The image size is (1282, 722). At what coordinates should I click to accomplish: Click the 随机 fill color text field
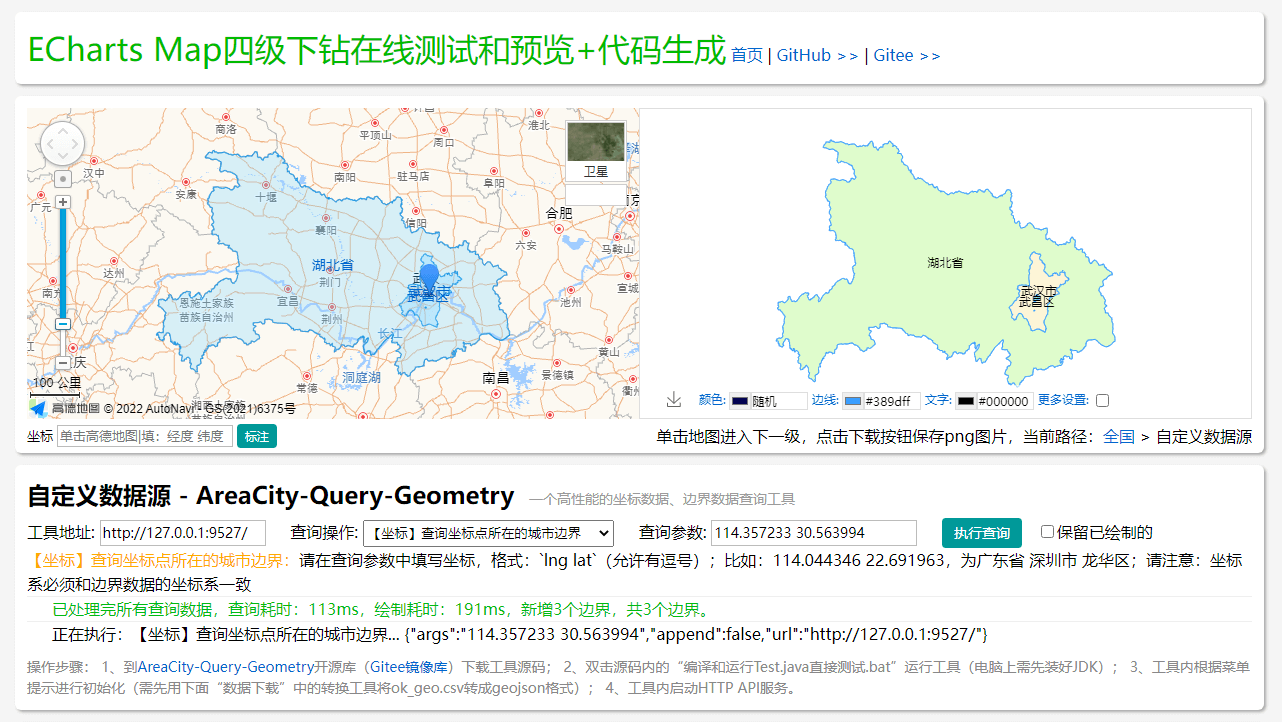click(778, 401)
